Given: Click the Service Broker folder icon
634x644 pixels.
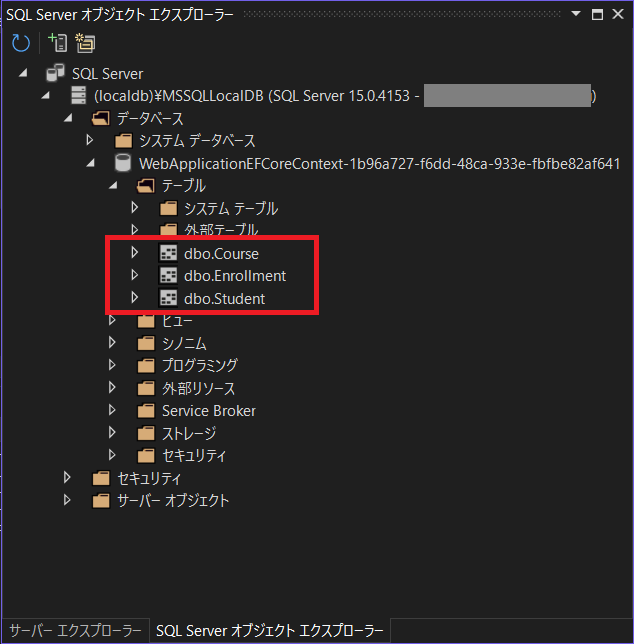Looking at the screenshot, I should (146, 410).
